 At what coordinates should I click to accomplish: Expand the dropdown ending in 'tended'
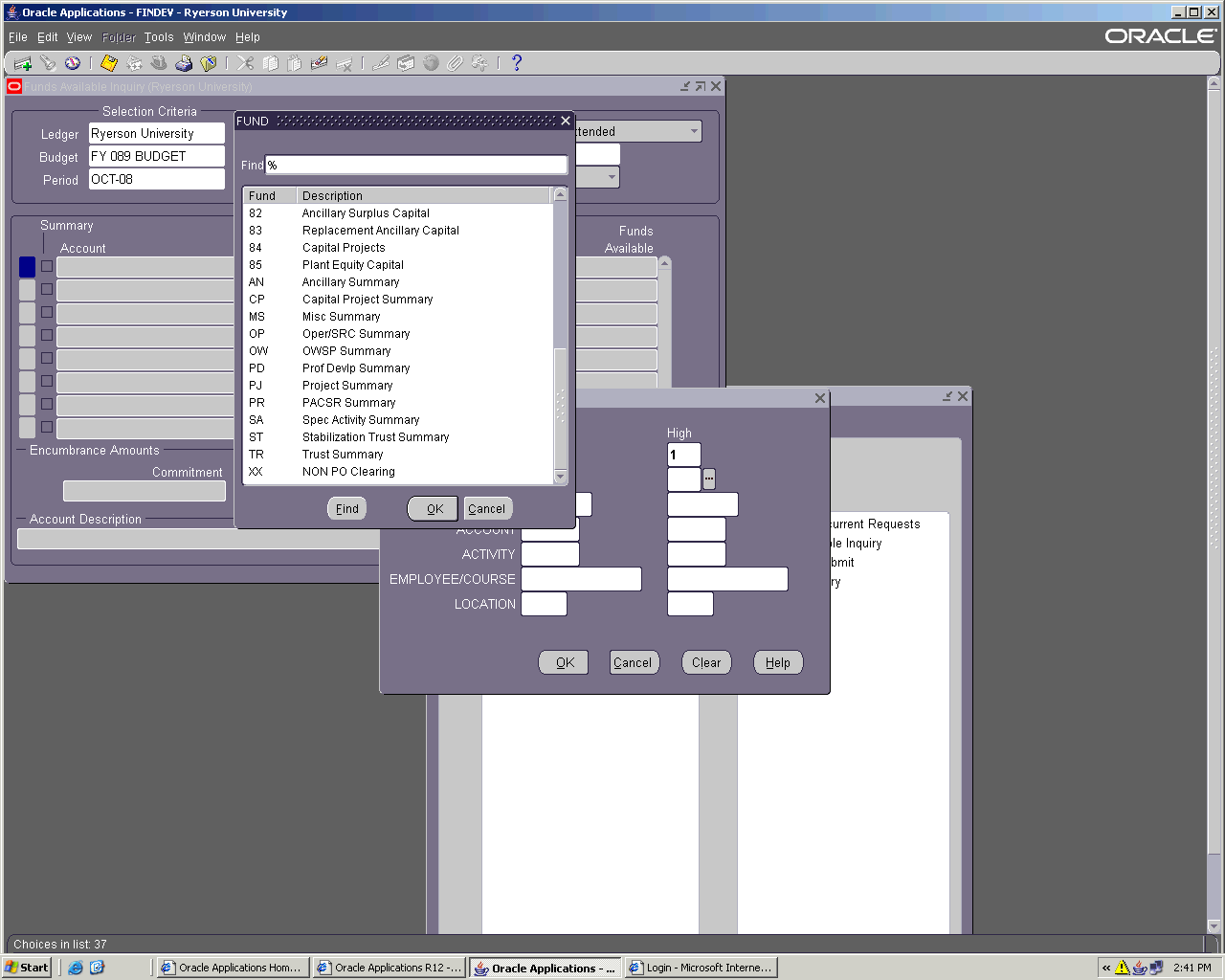click(694, 132)
